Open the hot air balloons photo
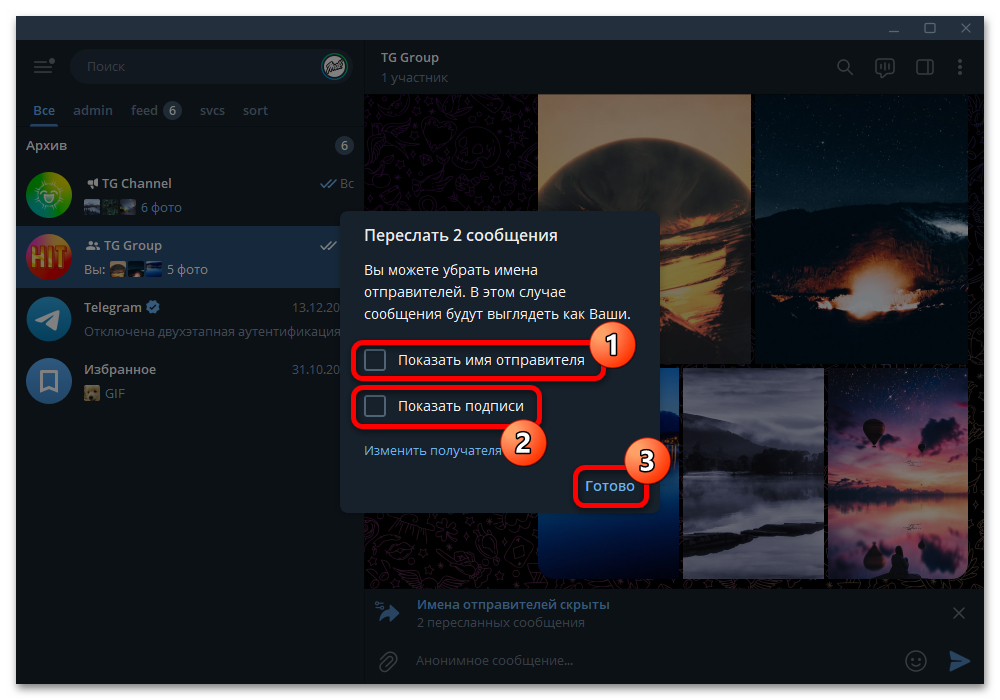 tap(897, 474)
